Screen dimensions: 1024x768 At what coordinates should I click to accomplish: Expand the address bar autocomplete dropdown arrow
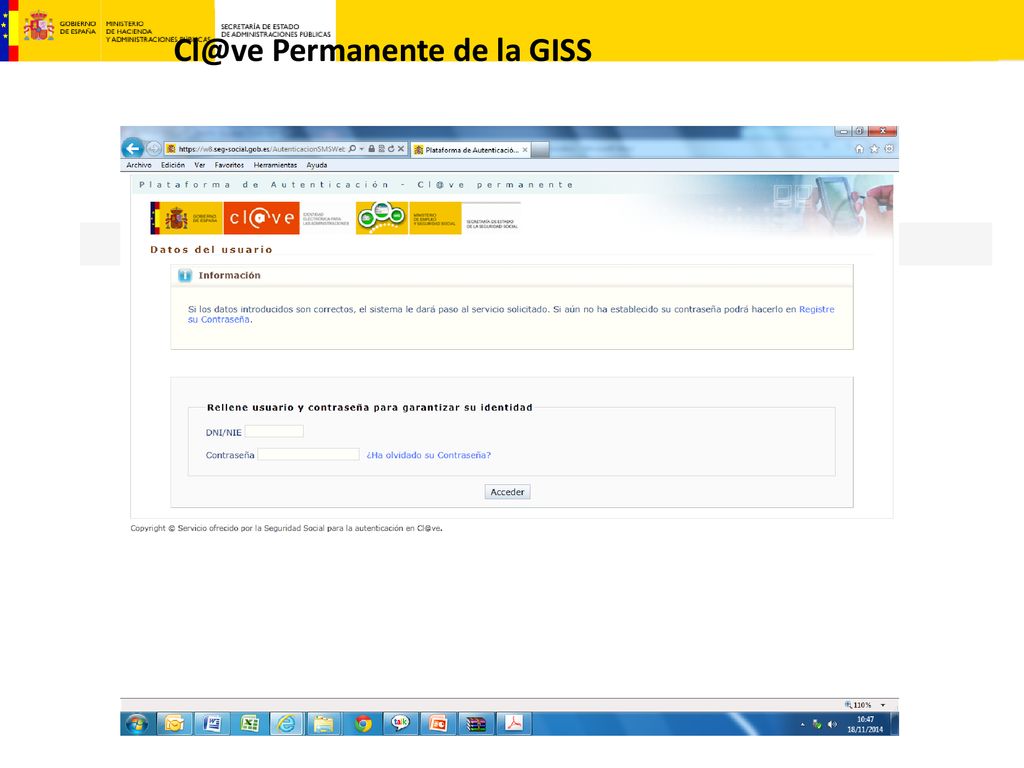point(361,149)
